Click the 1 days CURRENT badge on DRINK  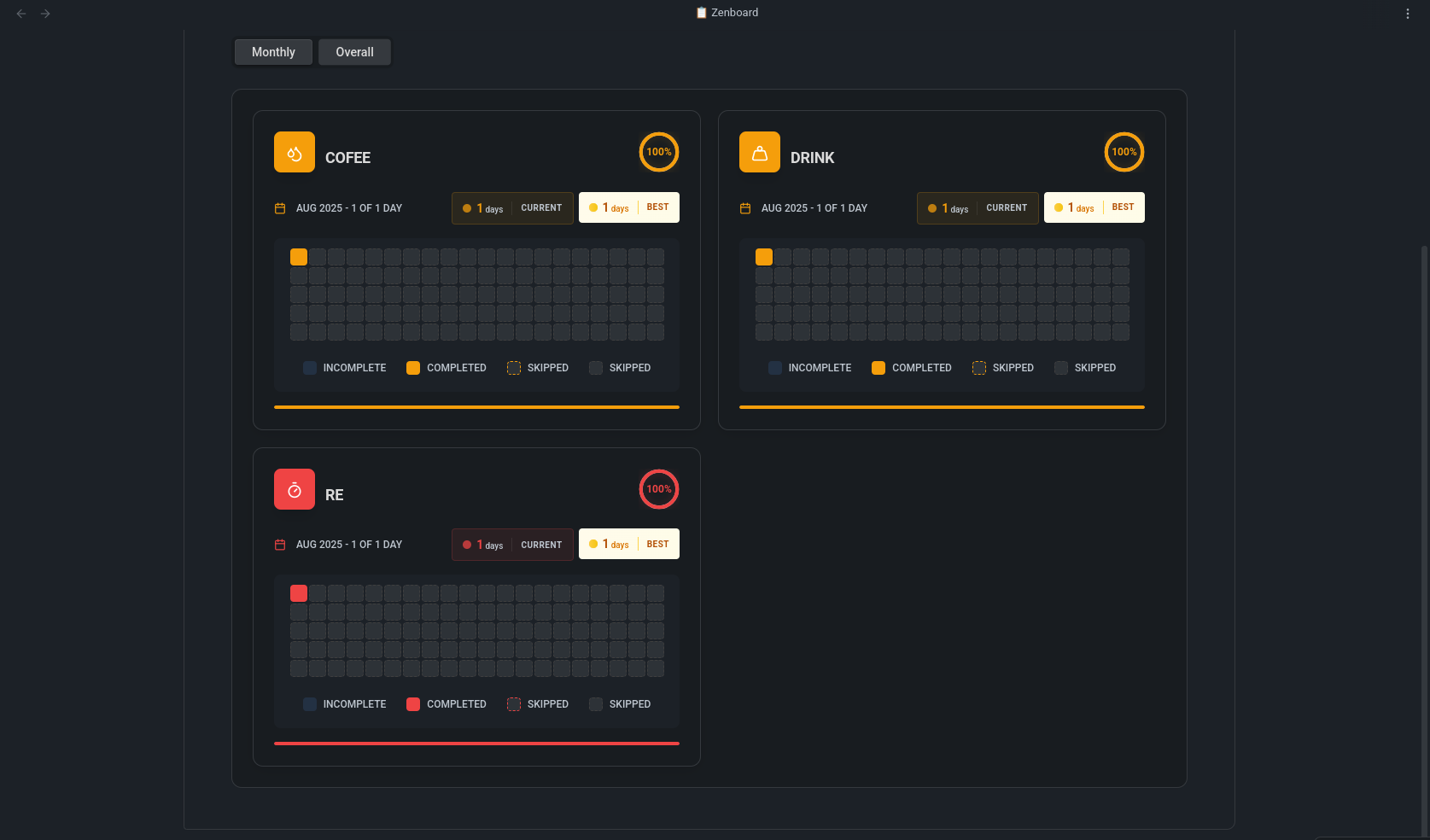[977, 207]
